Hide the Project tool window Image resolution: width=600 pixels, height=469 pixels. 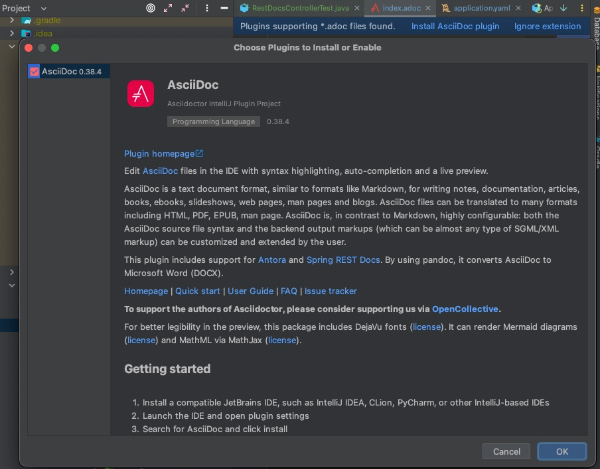coord(225,8)
